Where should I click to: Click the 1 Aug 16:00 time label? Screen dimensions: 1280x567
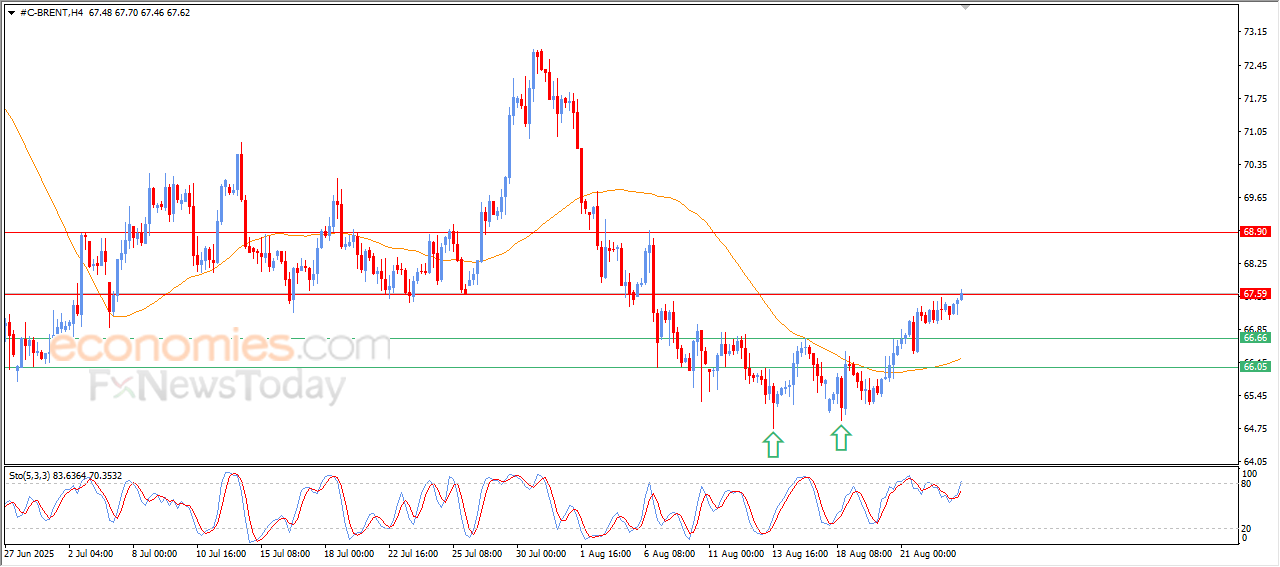[605, 552]
